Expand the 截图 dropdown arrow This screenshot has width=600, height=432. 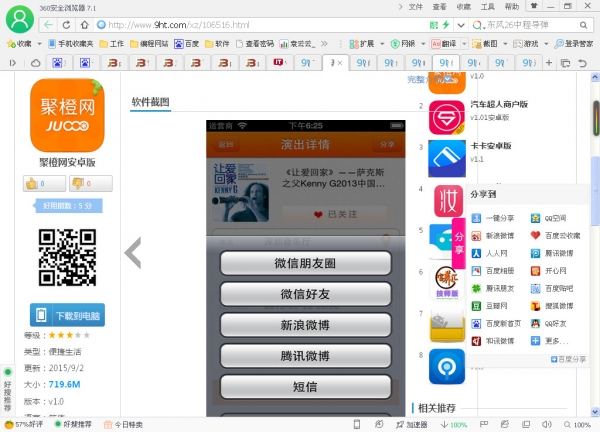(x=505, y=44)
